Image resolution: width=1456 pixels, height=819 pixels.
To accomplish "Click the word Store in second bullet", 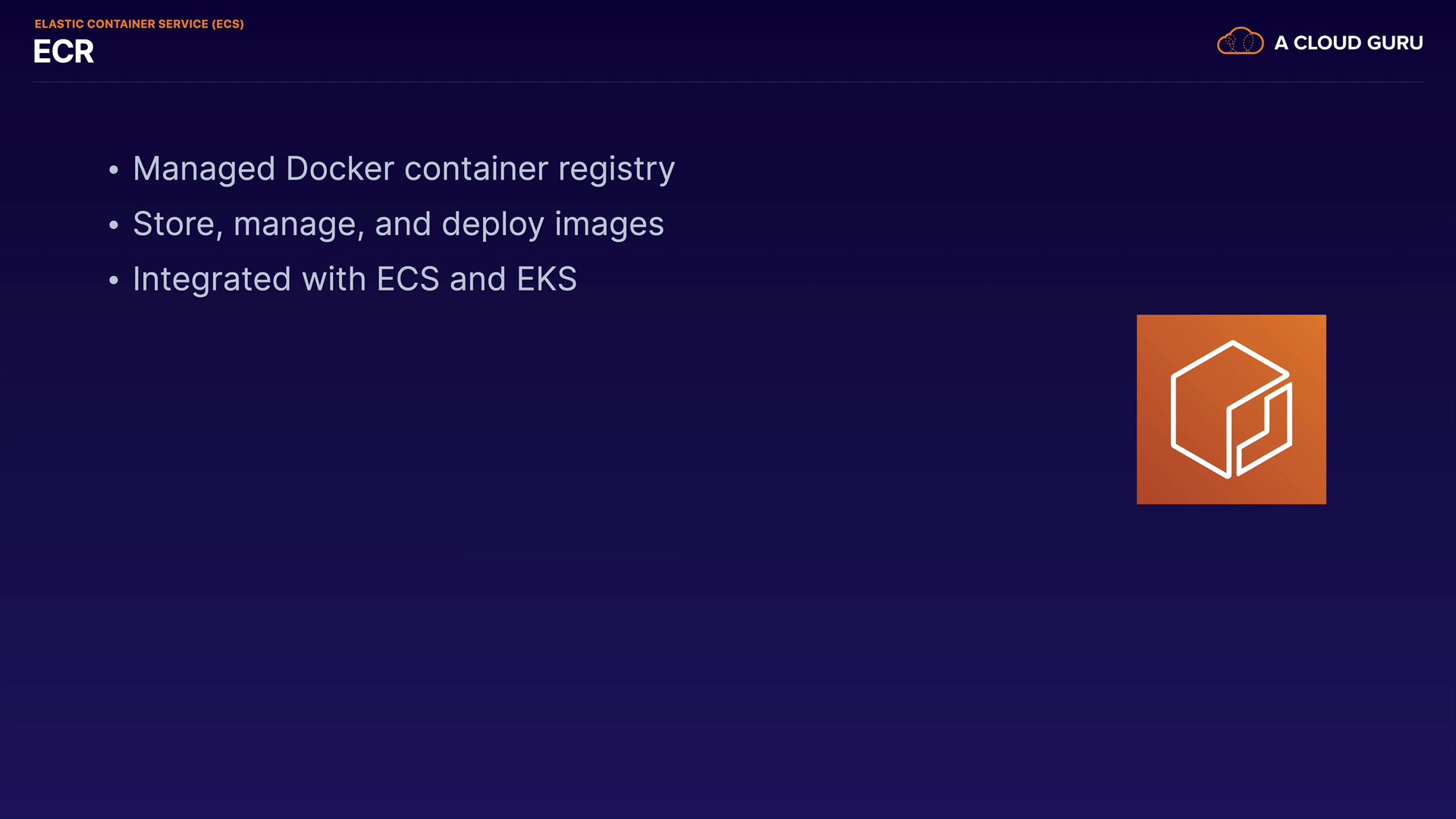I will (174, 224).
